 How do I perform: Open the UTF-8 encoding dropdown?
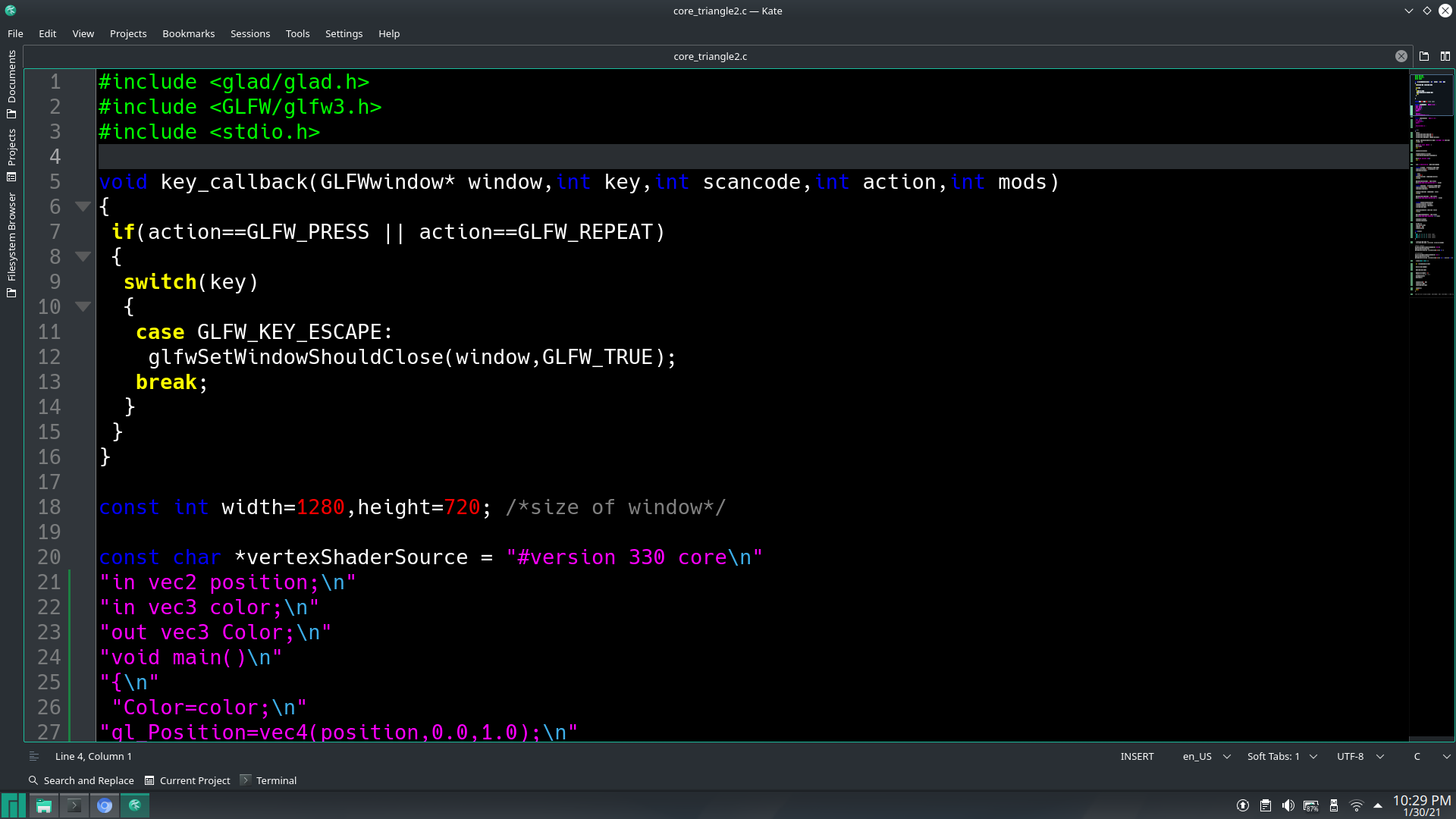pyautogui.click(x=1359, y=756)
